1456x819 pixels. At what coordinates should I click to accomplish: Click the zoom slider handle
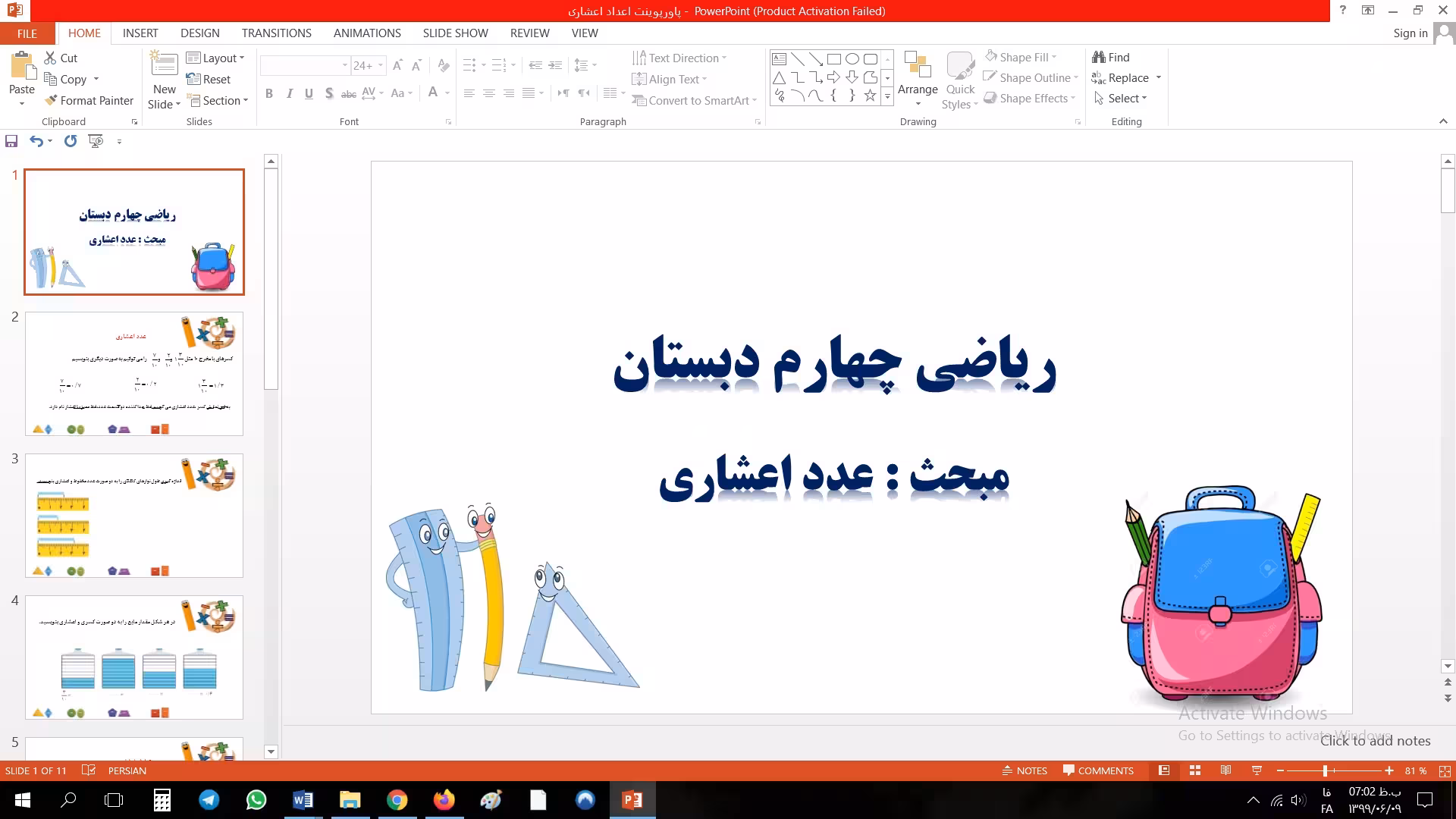pos(1326,770)
